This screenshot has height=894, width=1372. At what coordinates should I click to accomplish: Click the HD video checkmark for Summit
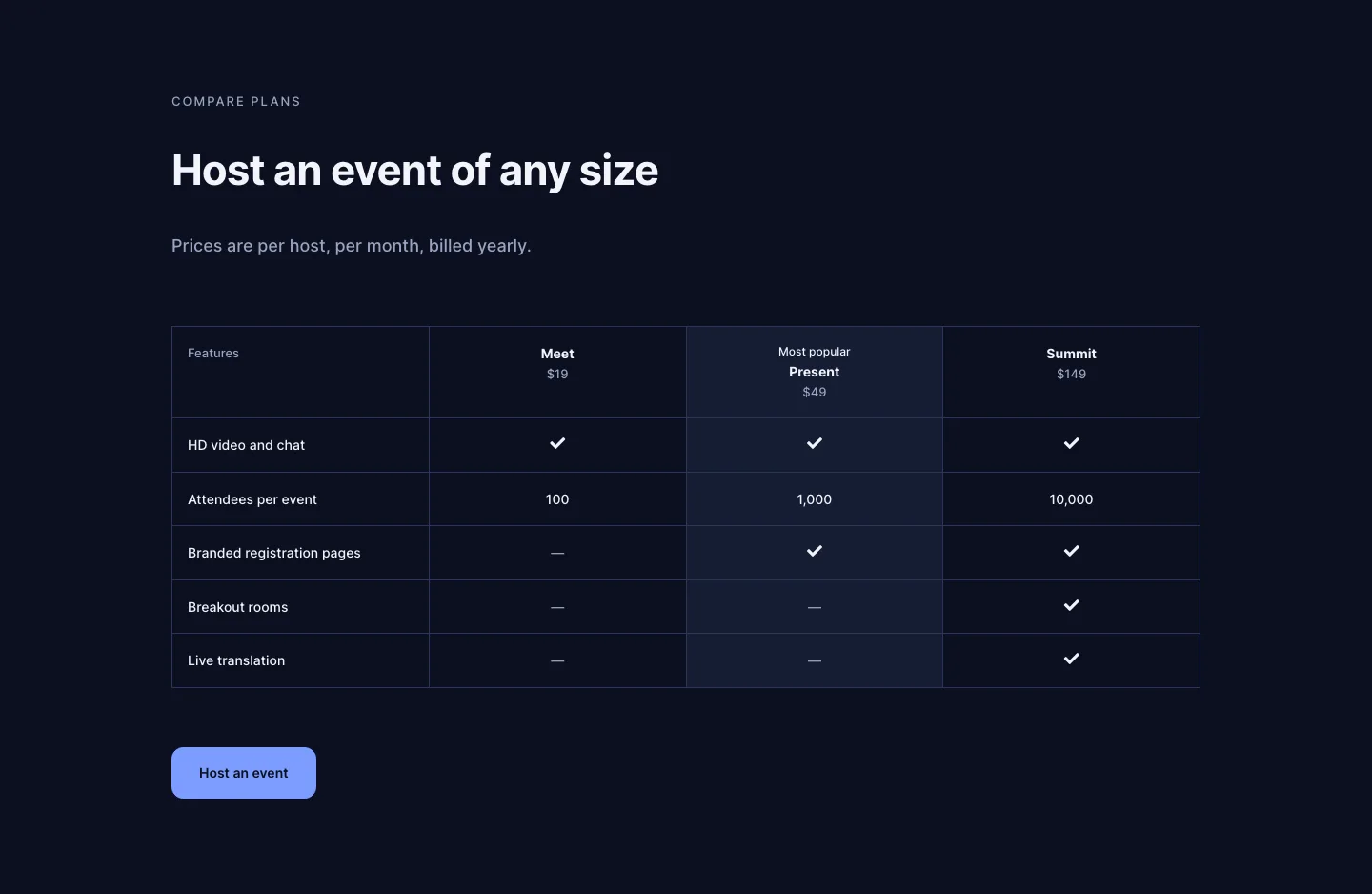click(1072, 443)
